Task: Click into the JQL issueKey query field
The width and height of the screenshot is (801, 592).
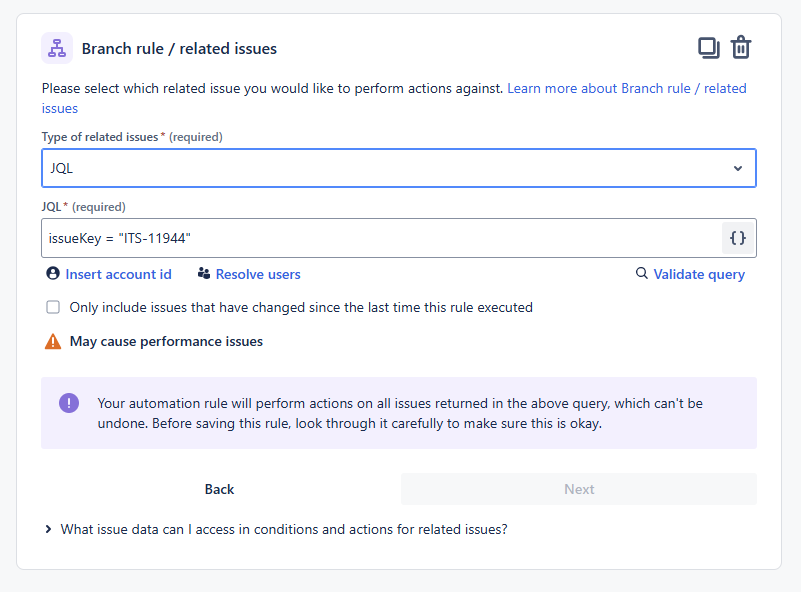Action: click(x=380, y=238)
